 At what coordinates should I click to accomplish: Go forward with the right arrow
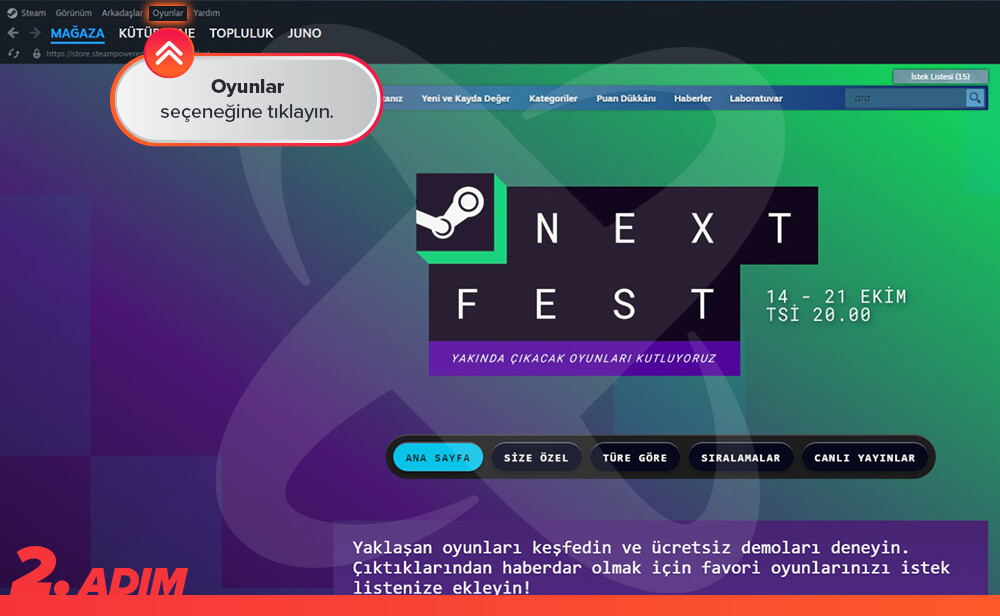pos(35,33)
